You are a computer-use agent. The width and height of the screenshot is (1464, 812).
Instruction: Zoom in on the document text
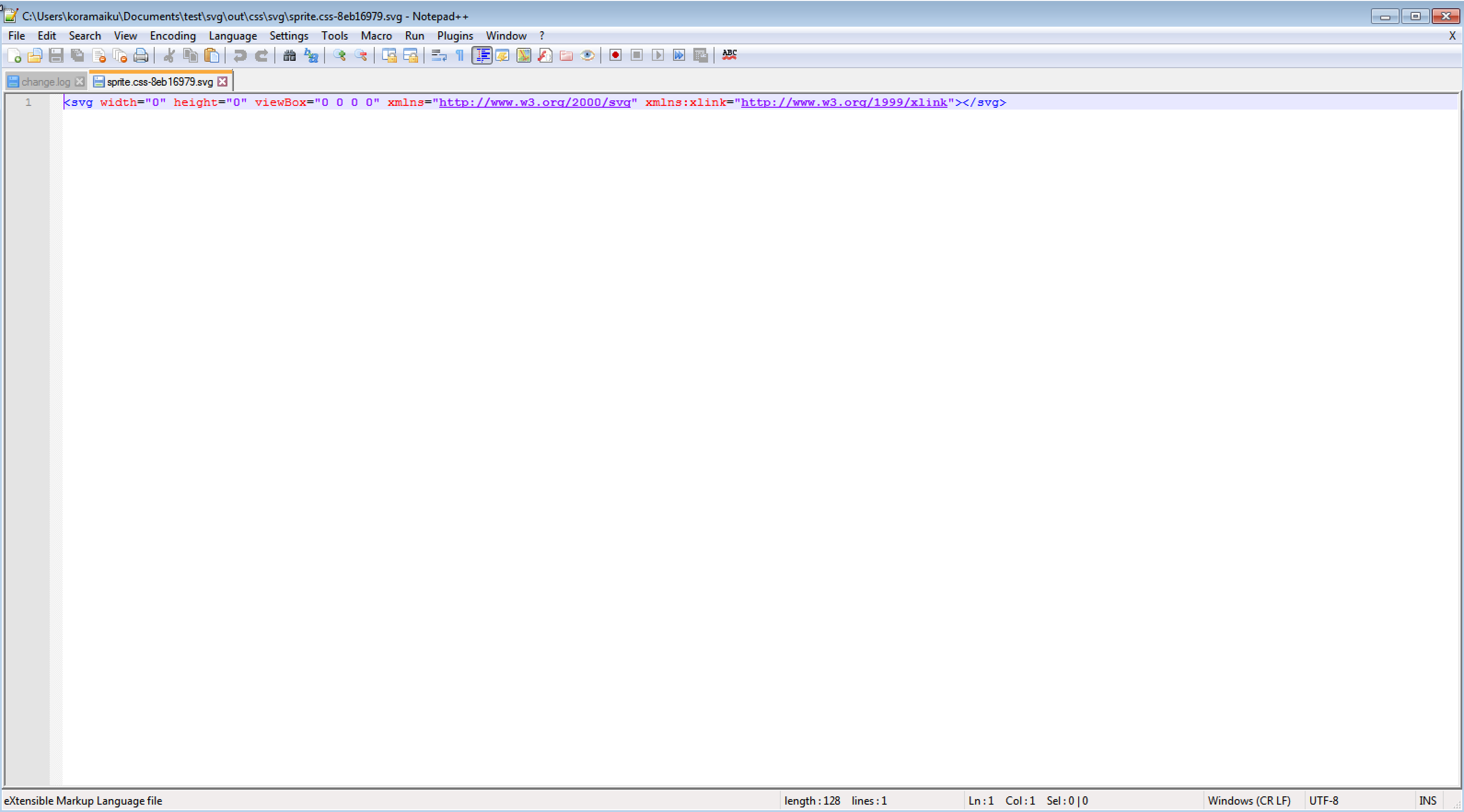tap(339, 55)
